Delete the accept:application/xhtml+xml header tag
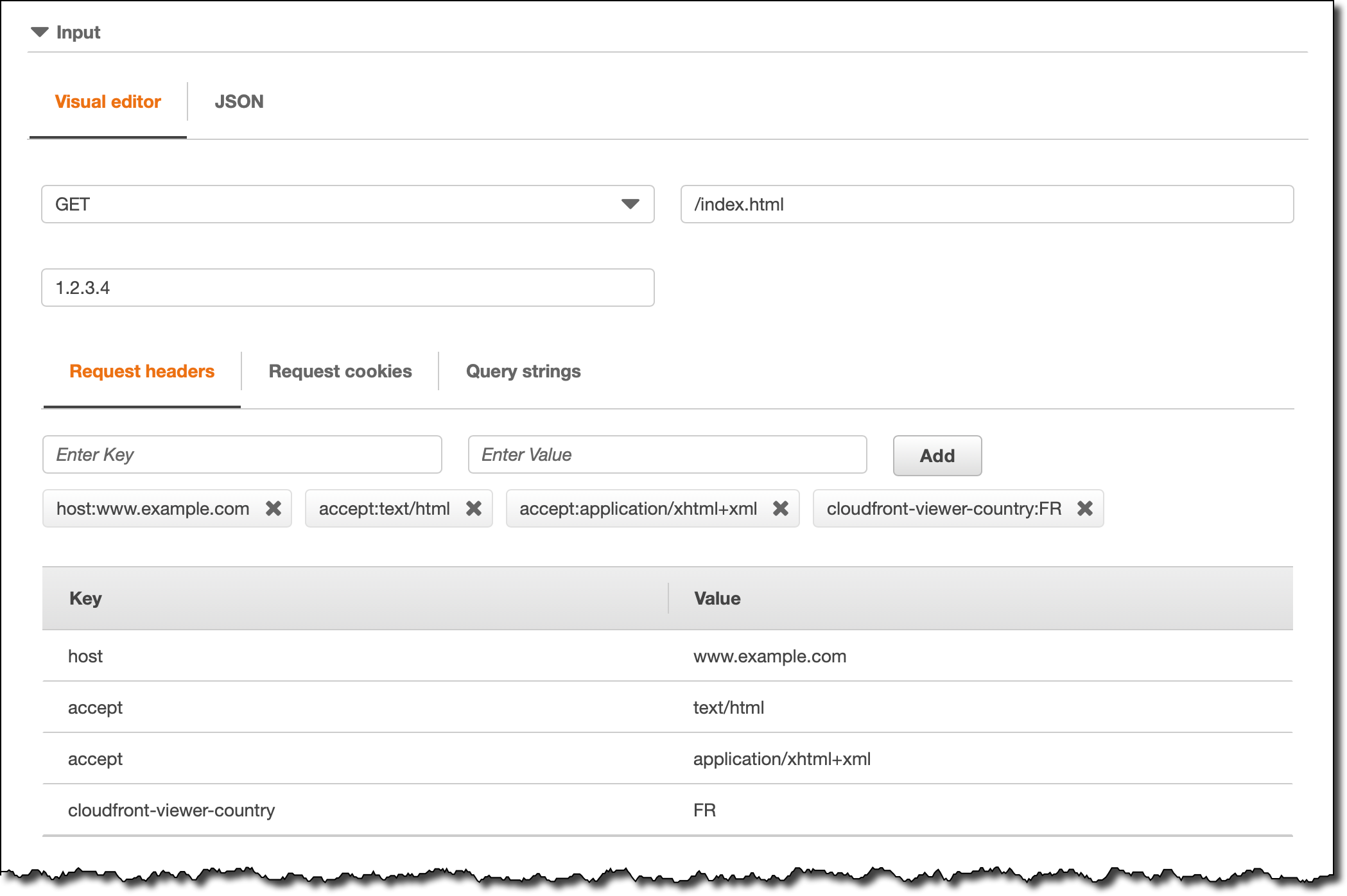 (x=781, y=508)
